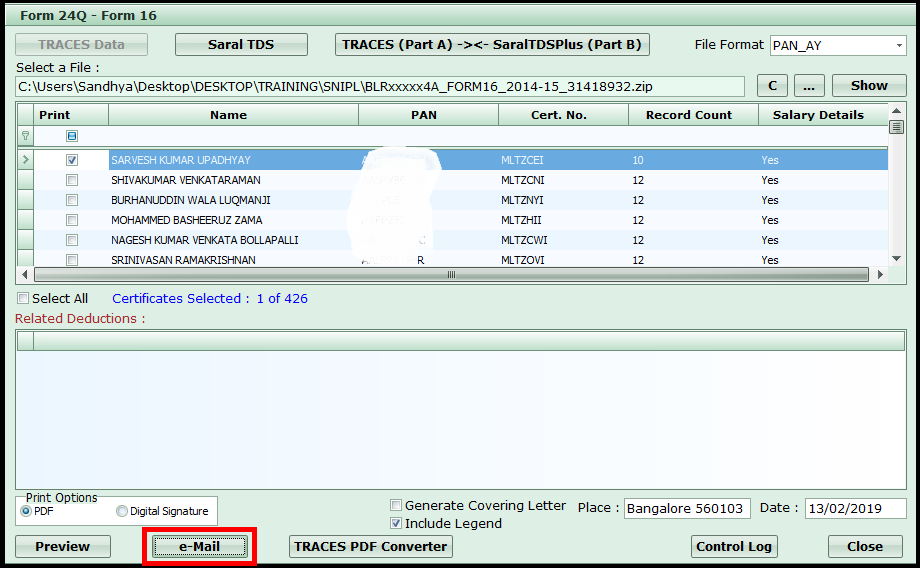The width and height of the screenshot is (920, 568).
Task: Sort by the Record Count column header
Action: [694, 115]
